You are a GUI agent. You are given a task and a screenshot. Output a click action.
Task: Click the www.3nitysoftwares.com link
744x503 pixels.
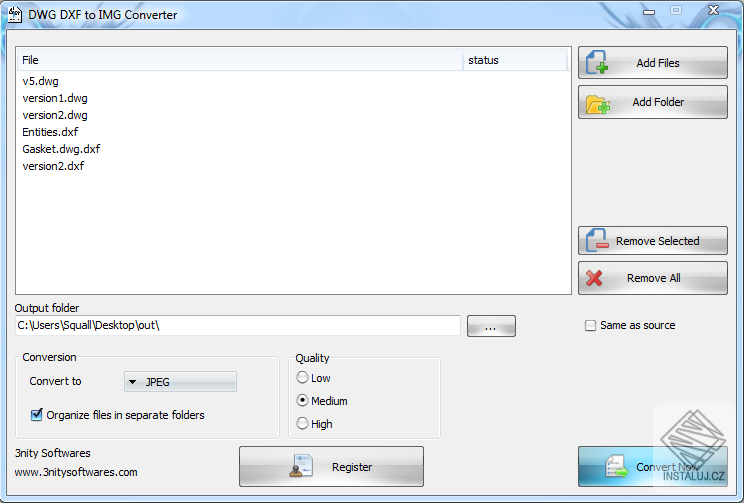(x=76, y=472)
